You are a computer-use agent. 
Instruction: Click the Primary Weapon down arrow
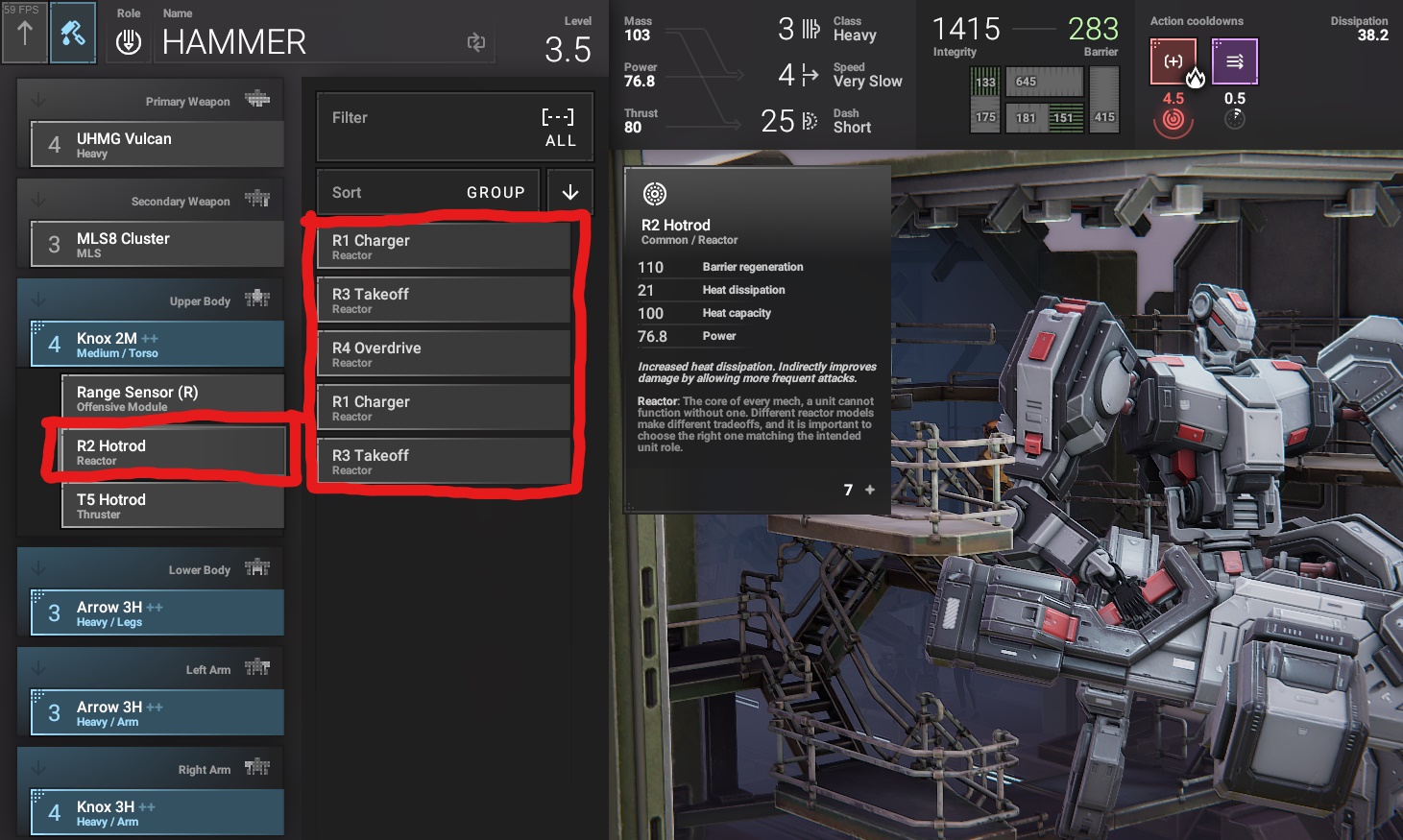click(x=38, y=99)
